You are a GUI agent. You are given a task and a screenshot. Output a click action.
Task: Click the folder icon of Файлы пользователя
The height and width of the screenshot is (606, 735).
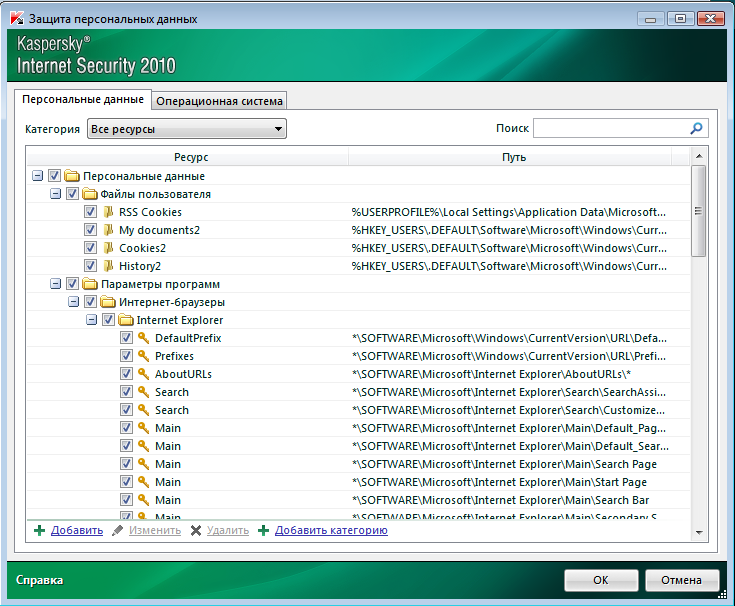tap(90, 194)
